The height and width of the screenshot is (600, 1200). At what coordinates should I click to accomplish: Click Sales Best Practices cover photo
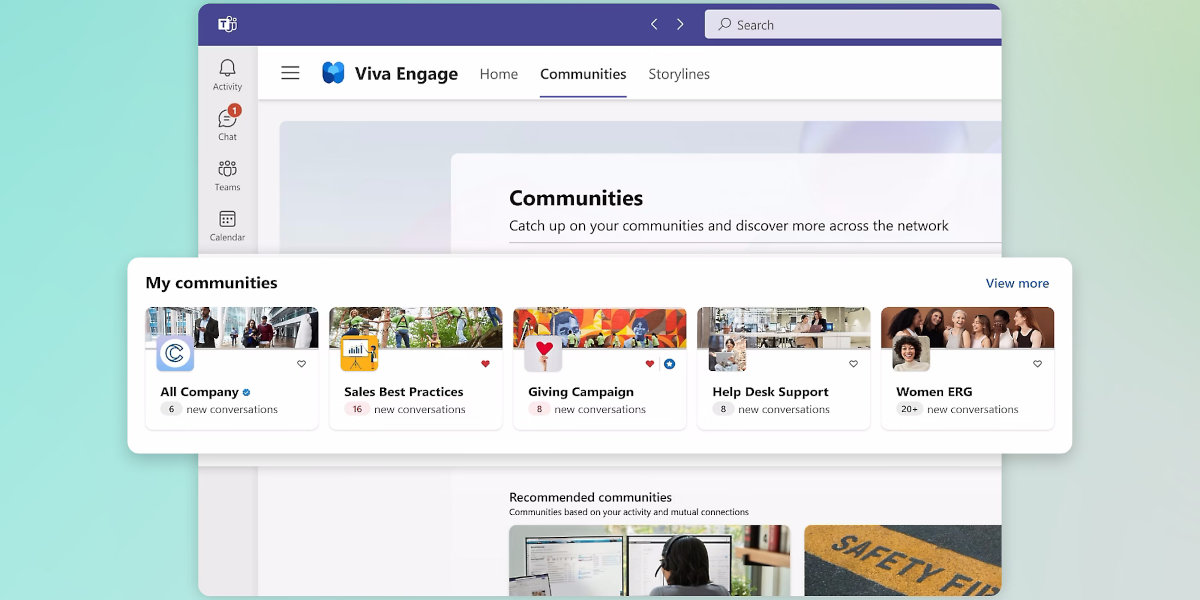point(416,327)
